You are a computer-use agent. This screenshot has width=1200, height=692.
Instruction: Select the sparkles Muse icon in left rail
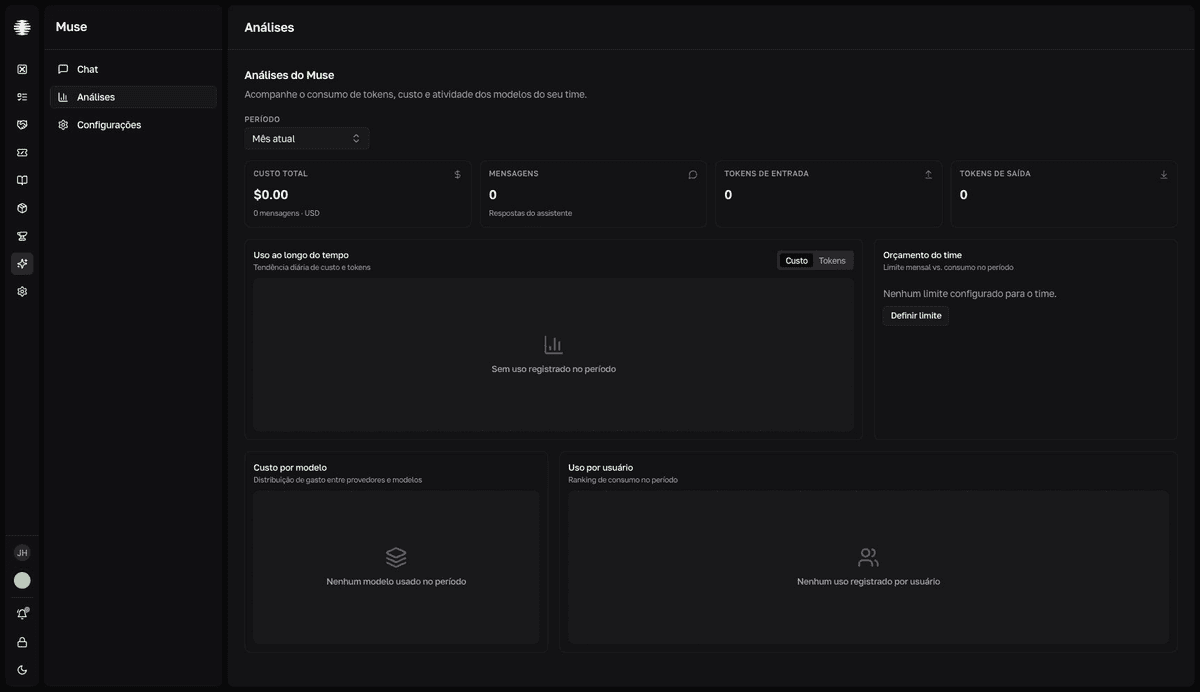tap(22, 264)
